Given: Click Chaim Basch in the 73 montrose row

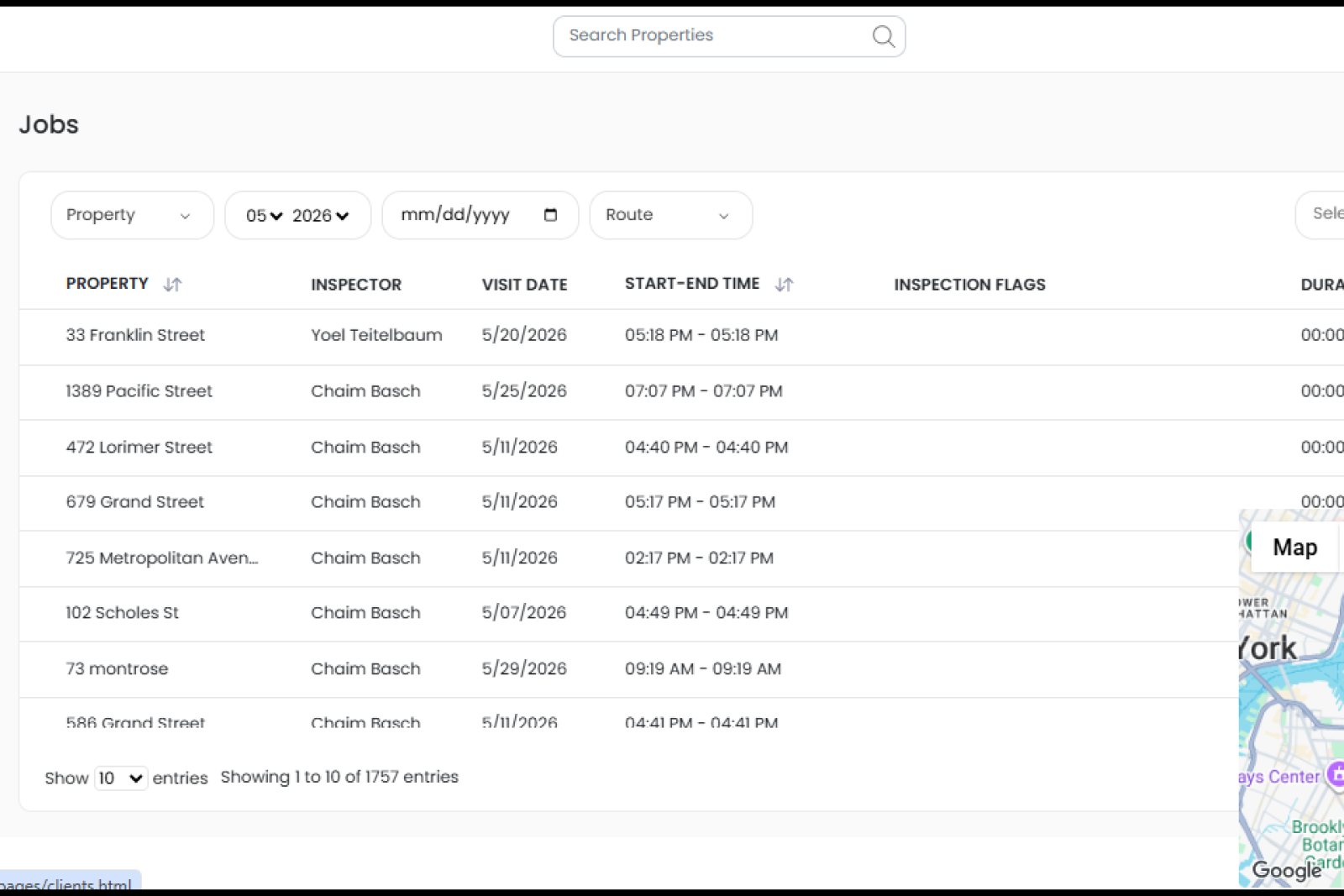Looking at the screenshot, I should 365,669.
